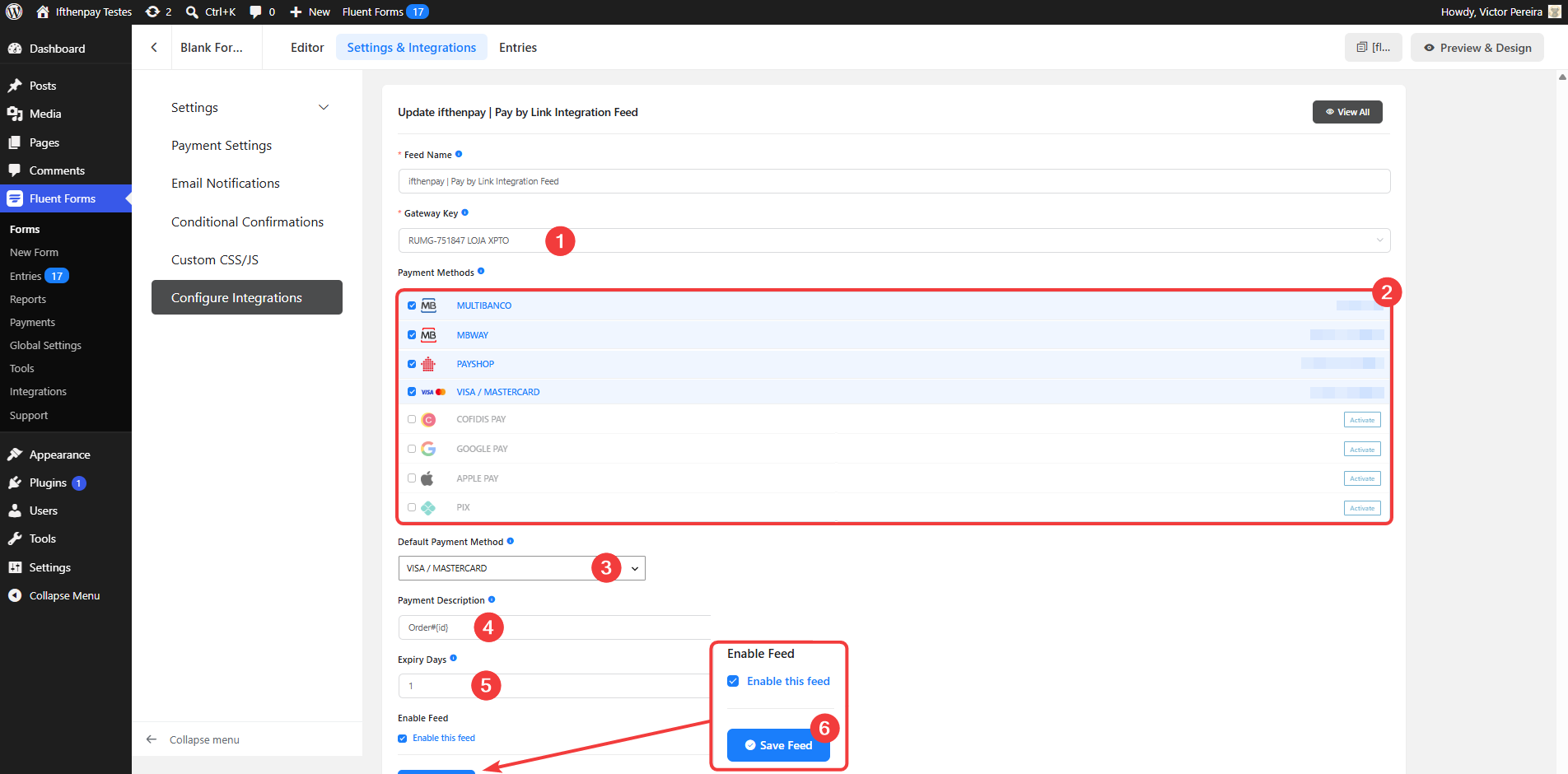This screenshot has height=774, width=1568.
Task: Click the Google Pay logo icon
Action: (x=428, y=449)
